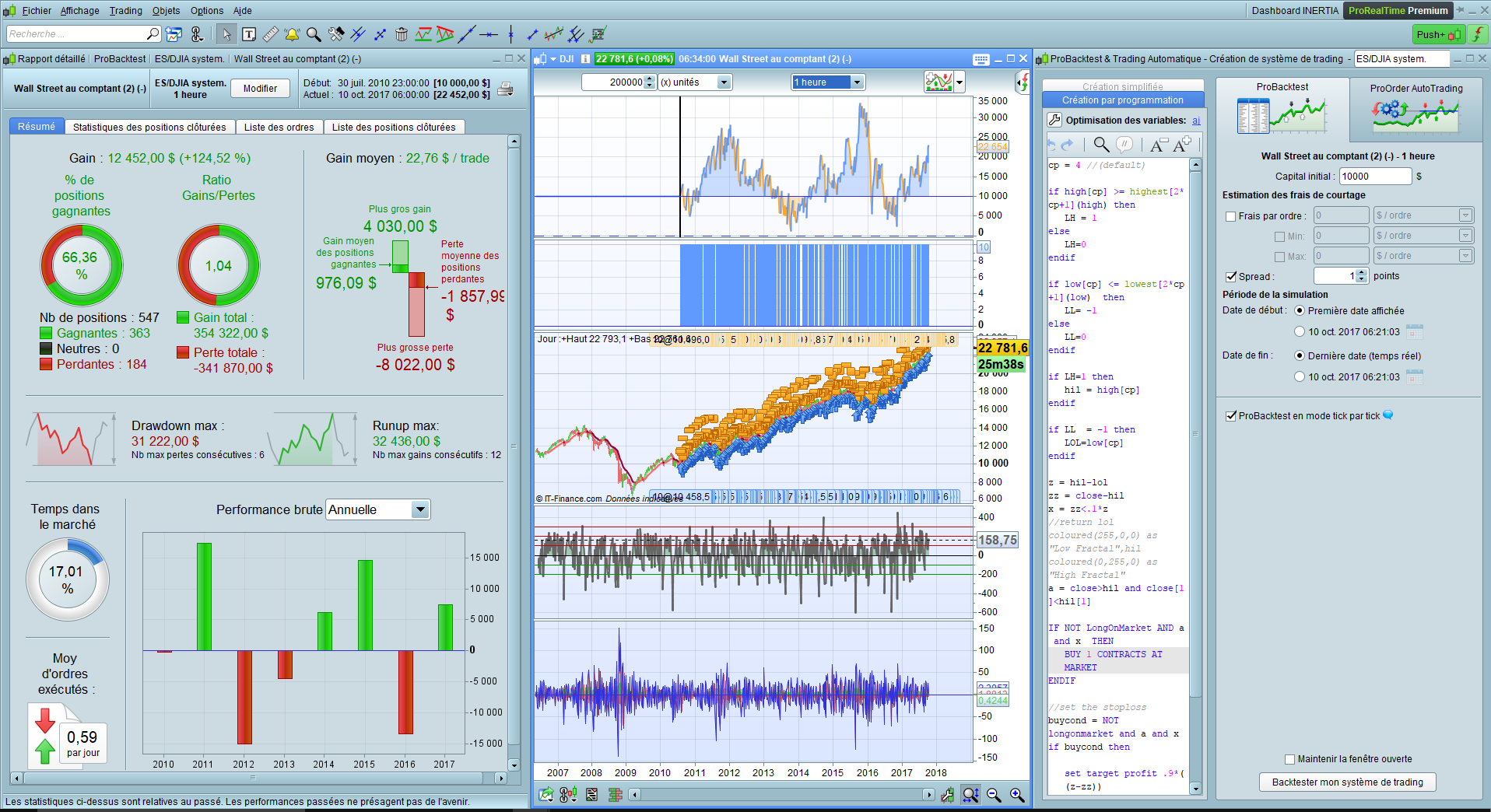
Task: Click the trash can delete icon
Action: [x=402, y=34]
